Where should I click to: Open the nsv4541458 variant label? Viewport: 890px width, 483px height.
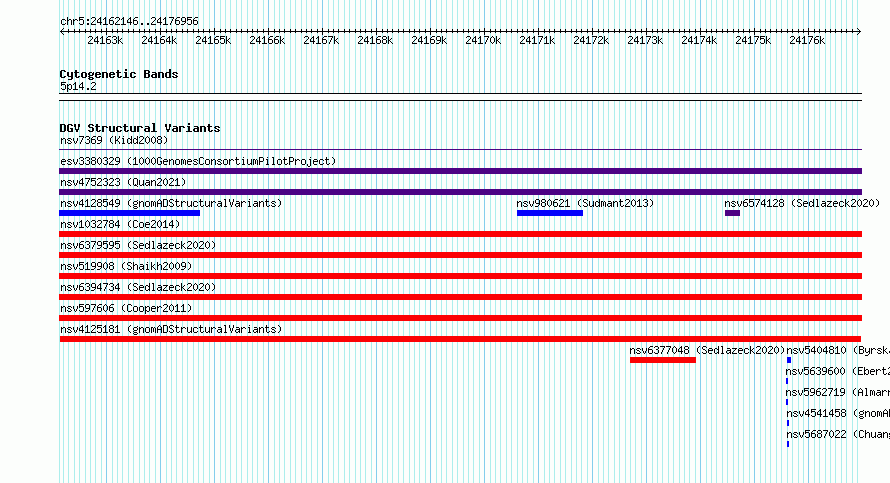click(x=838, y=413)
